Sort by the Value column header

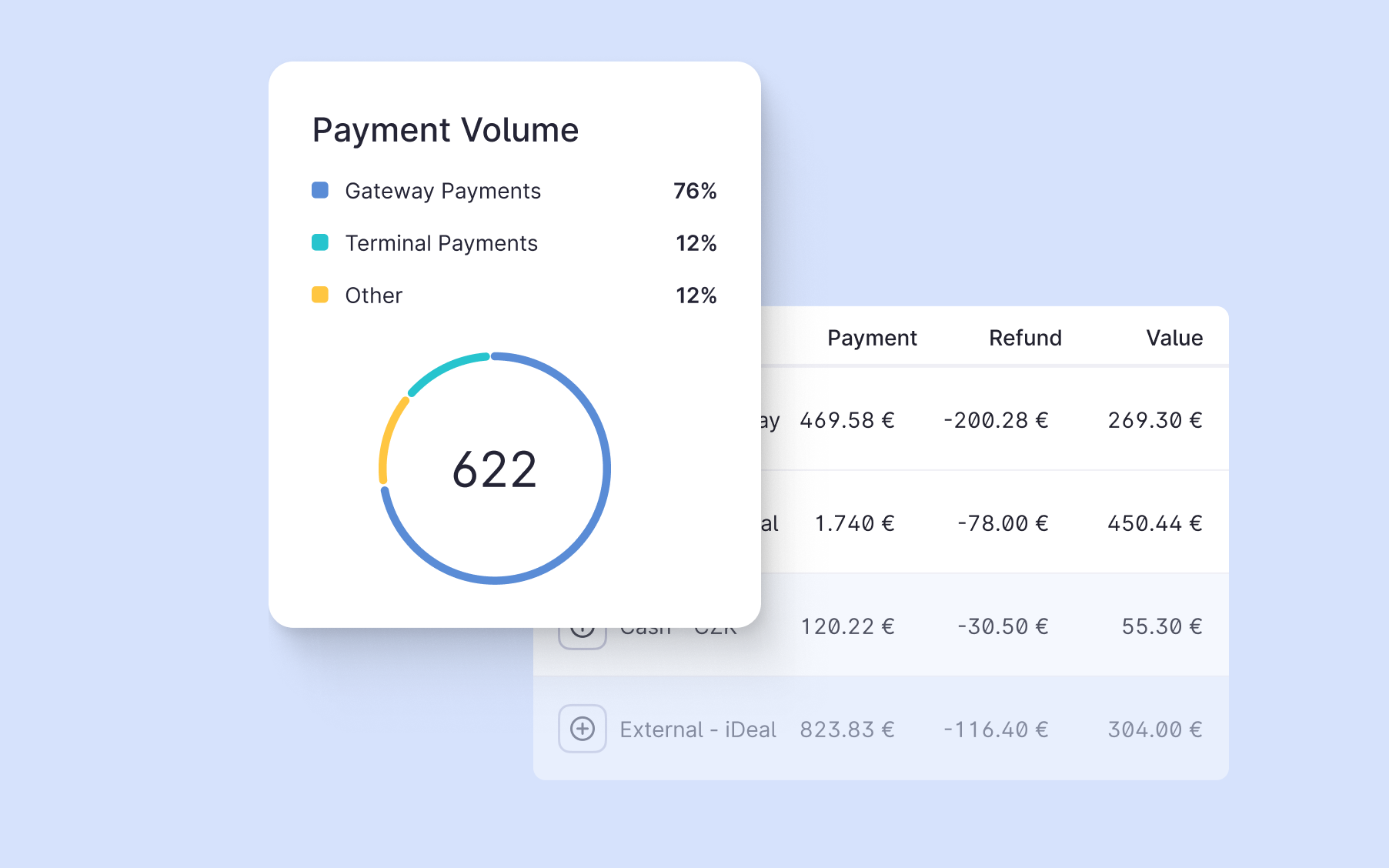[1174, 338]
